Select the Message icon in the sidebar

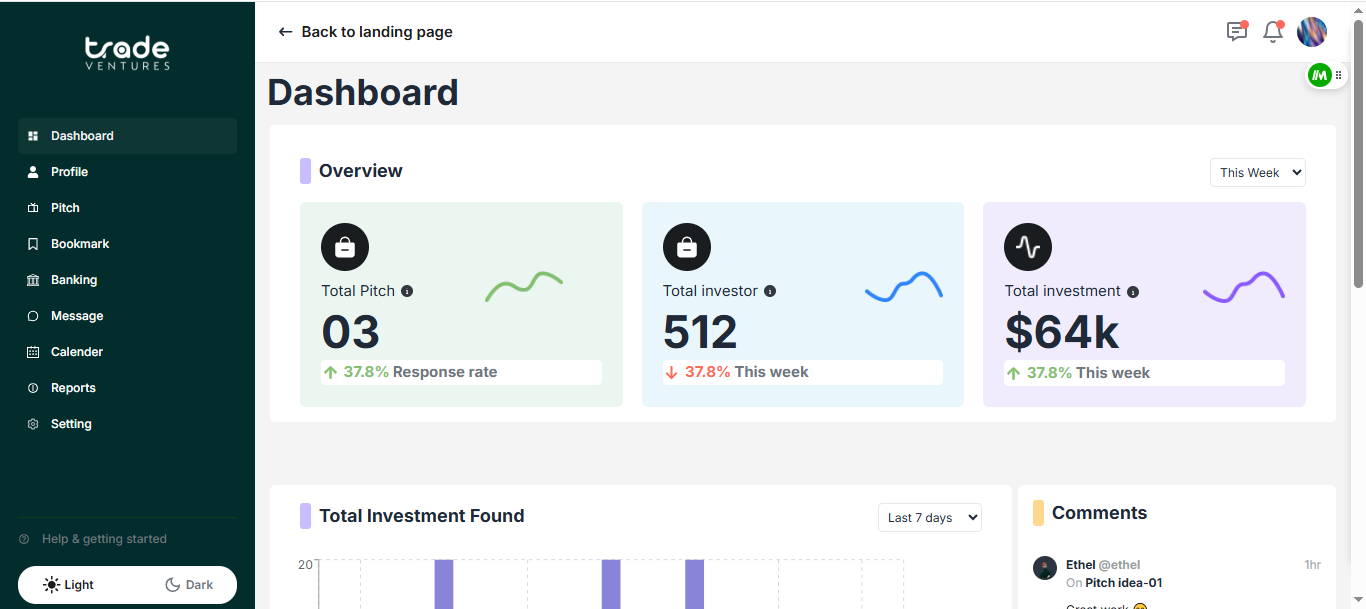(x=33, y=315)
